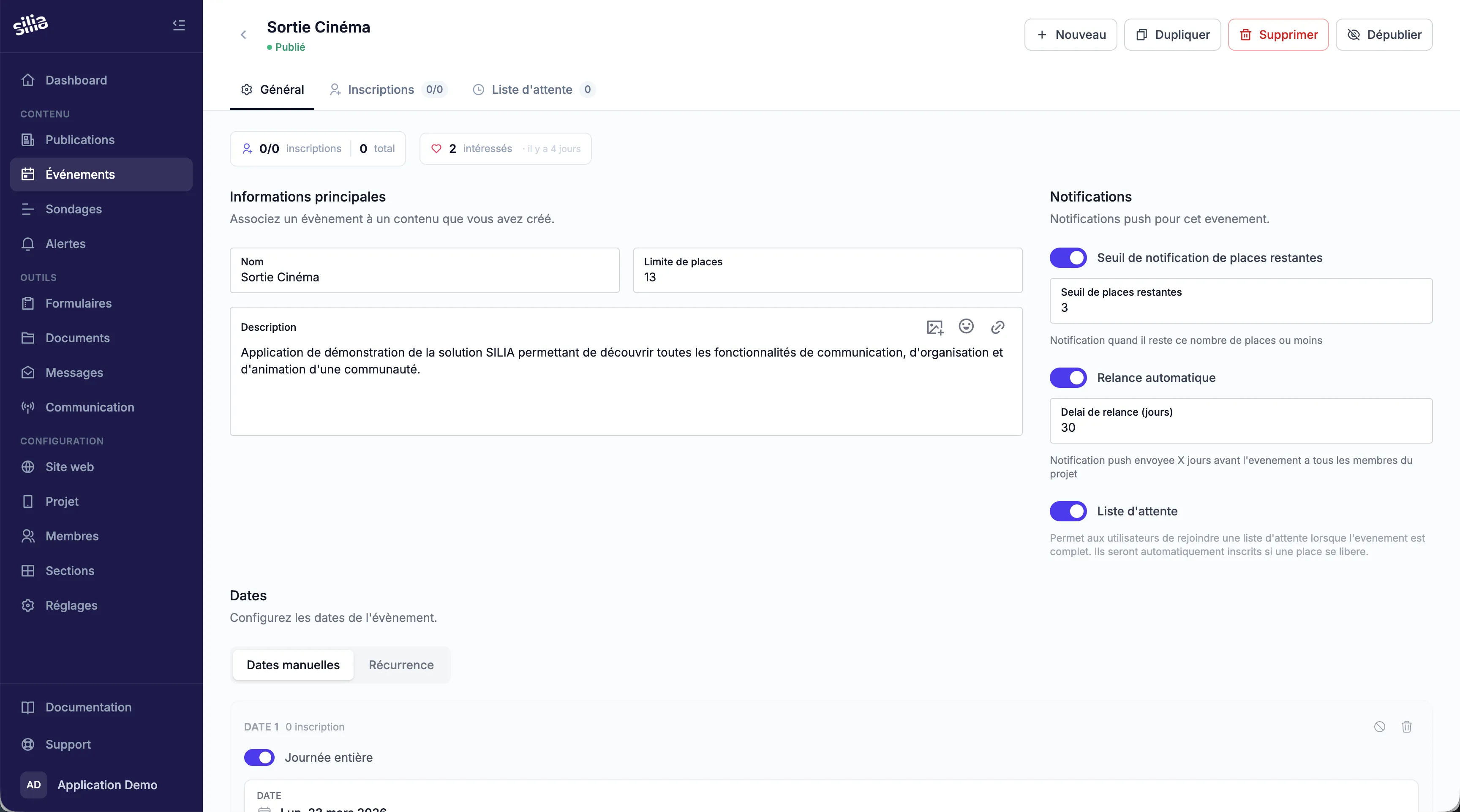Click the Supprimer button
The image size is (1460, 812).
1279,35
